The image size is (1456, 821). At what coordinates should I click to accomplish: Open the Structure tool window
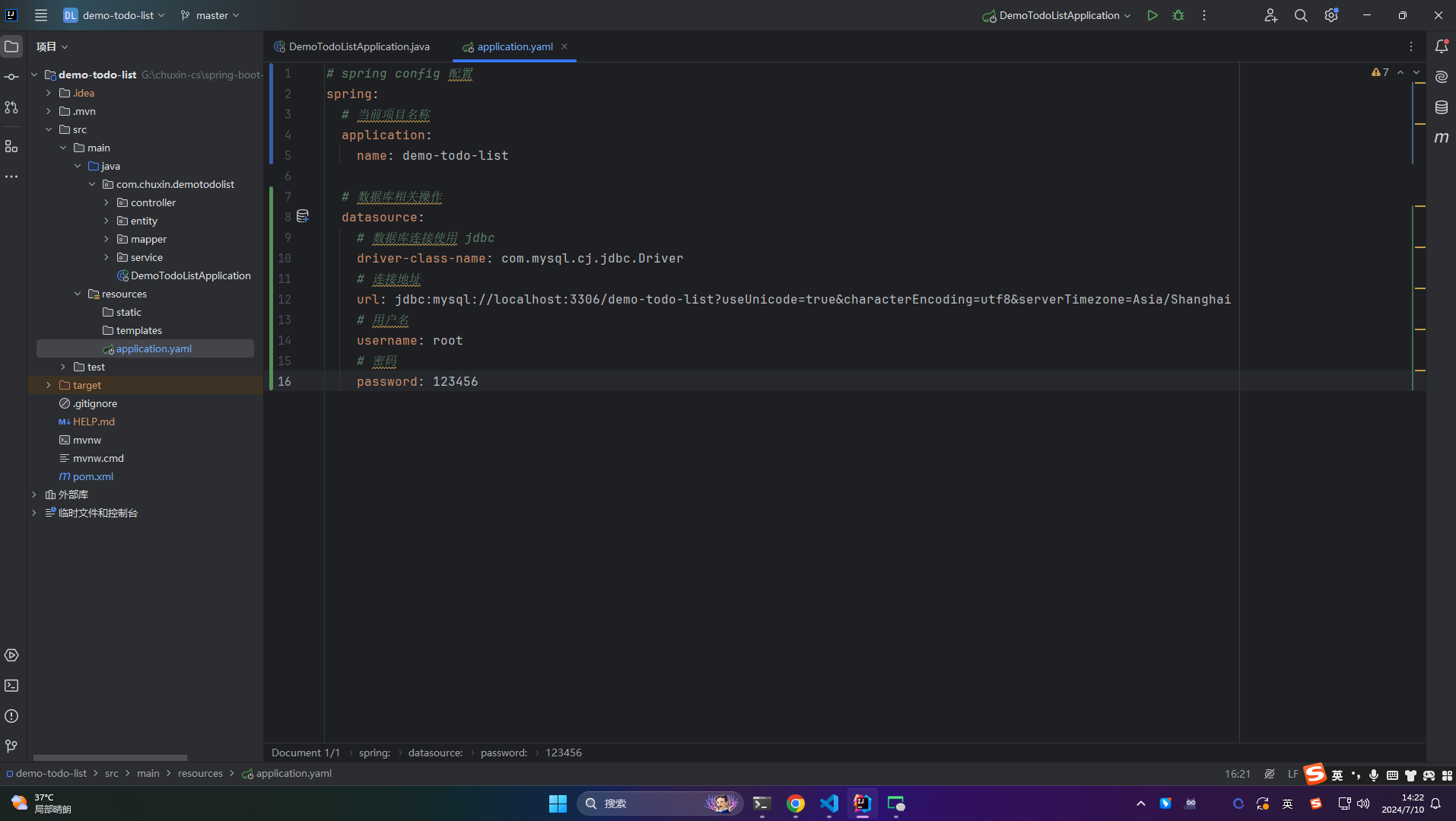pos(11,146)
